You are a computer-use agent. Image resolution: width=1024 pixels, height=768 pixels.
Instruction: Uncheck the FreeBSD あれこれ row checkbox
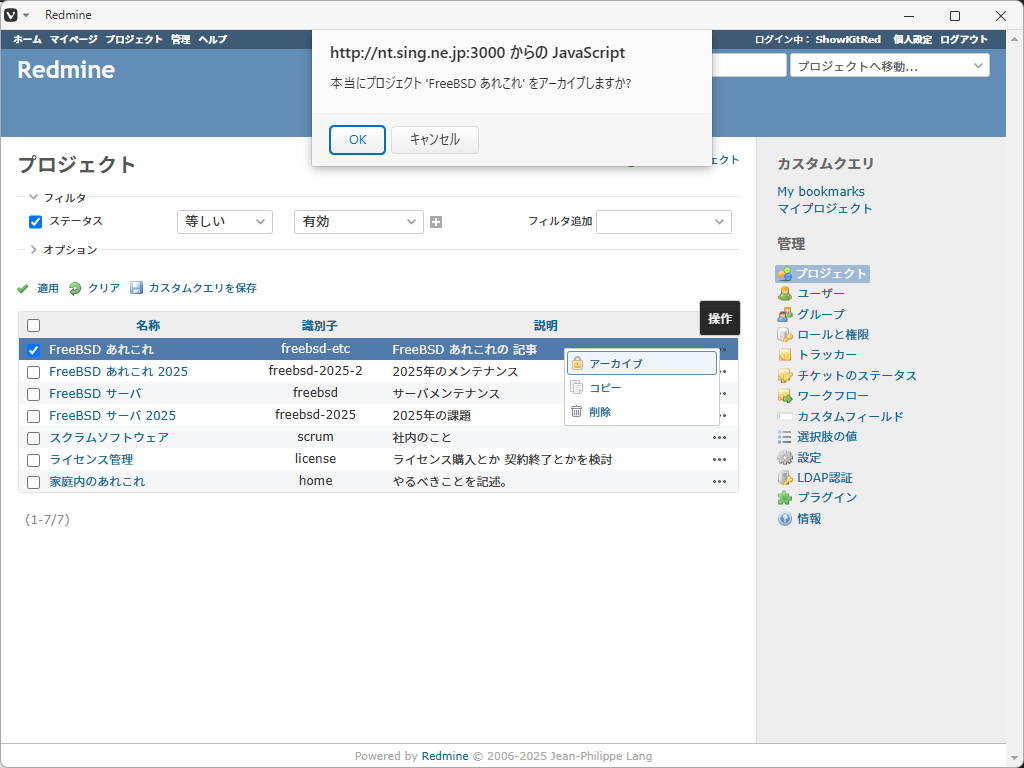[x=33, y=351]
